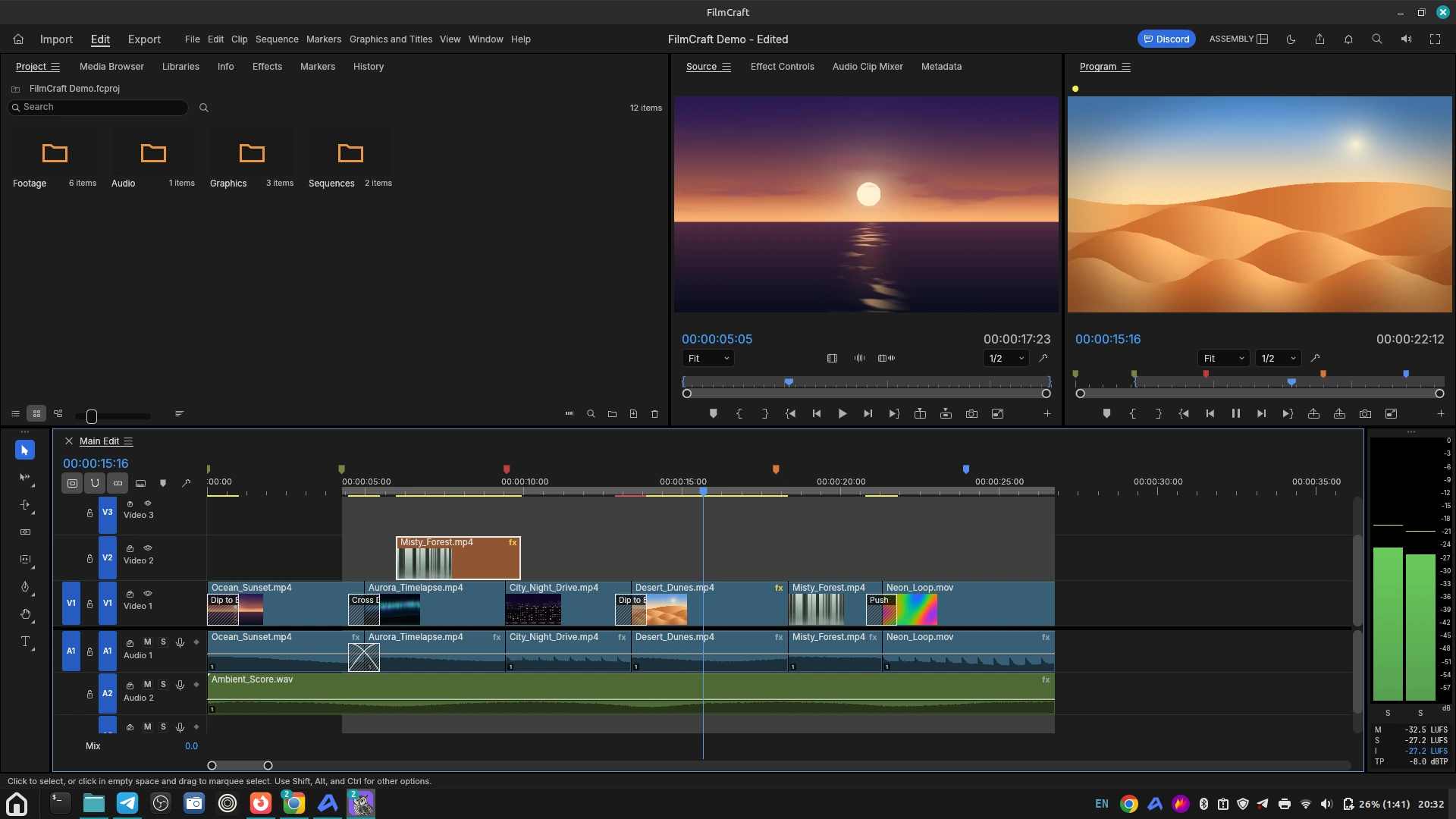Open Program monitor Fit zoom dropdown
The image size is (1456, 819).
1223,359
